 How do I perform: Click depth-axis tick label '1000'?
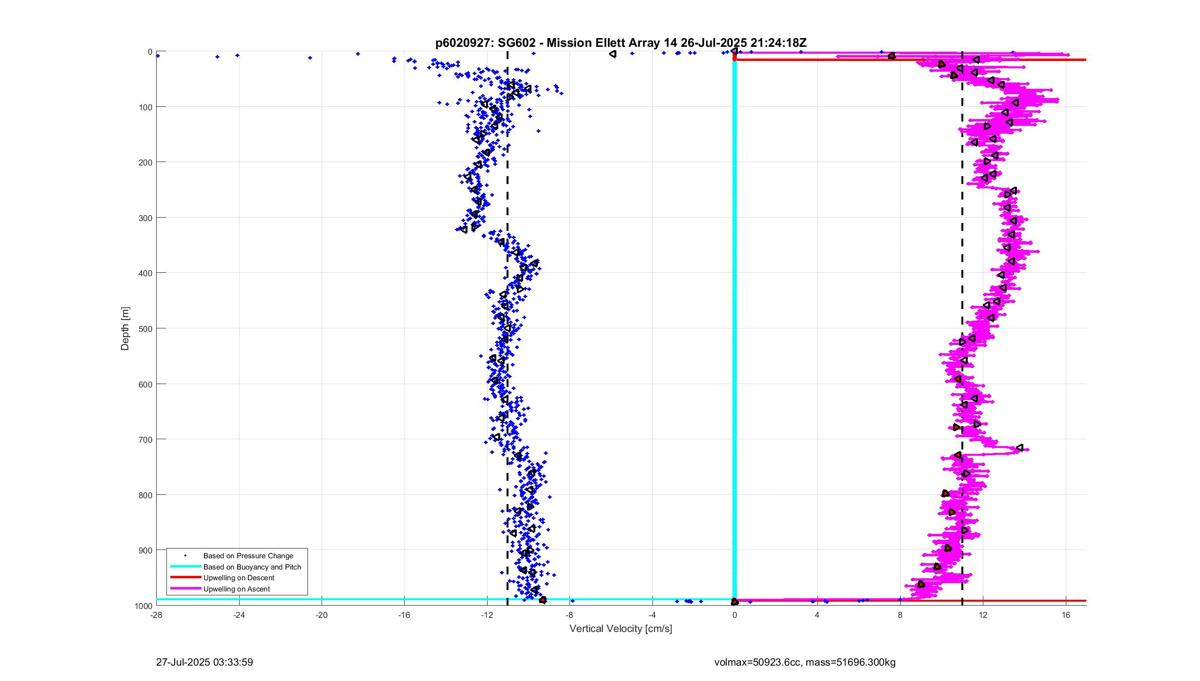click(x=143, y=606)
